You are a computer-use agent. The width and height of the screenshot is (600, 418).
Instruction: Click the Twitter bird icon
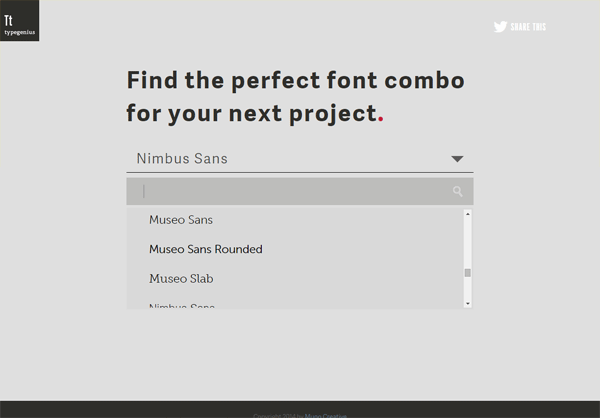coord(500,27)
